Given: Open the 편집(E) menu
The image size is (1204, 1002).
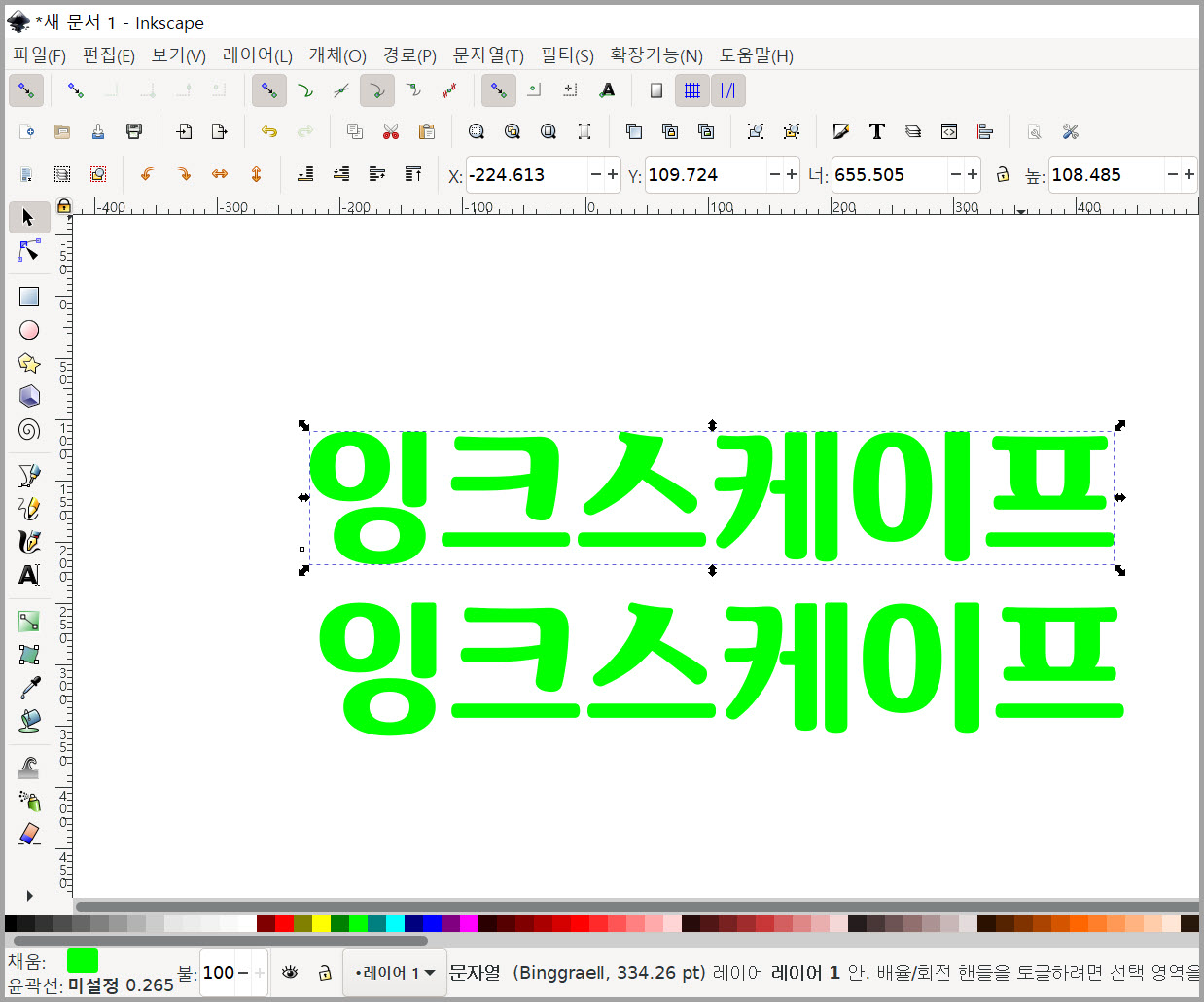Looking at the screenshot, I should coord(108,55).
